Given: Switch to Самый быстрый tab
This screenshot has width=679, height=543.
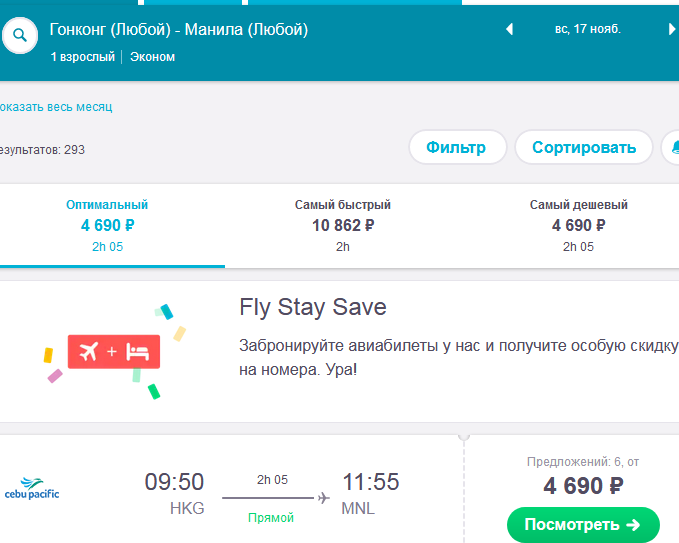Looking at the screenshot, I should coord(343,226).
